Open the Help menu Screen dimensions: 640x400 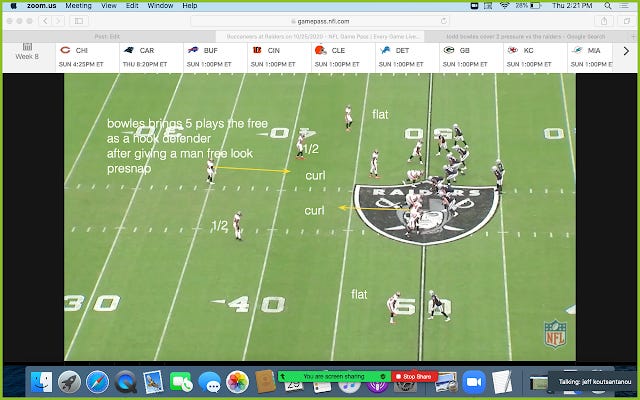tap(189, 6)
